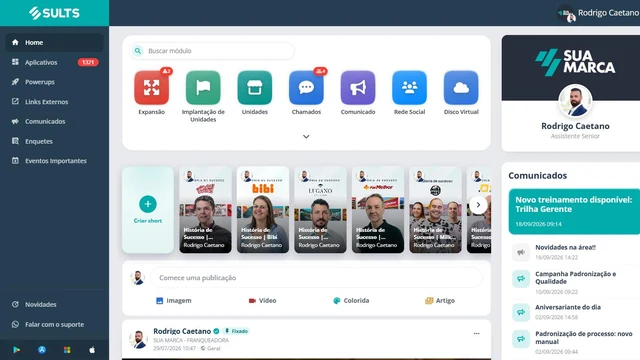Open Aplicativos in the sidebar
Screen dimensions: 640x360
coord(54,62)
